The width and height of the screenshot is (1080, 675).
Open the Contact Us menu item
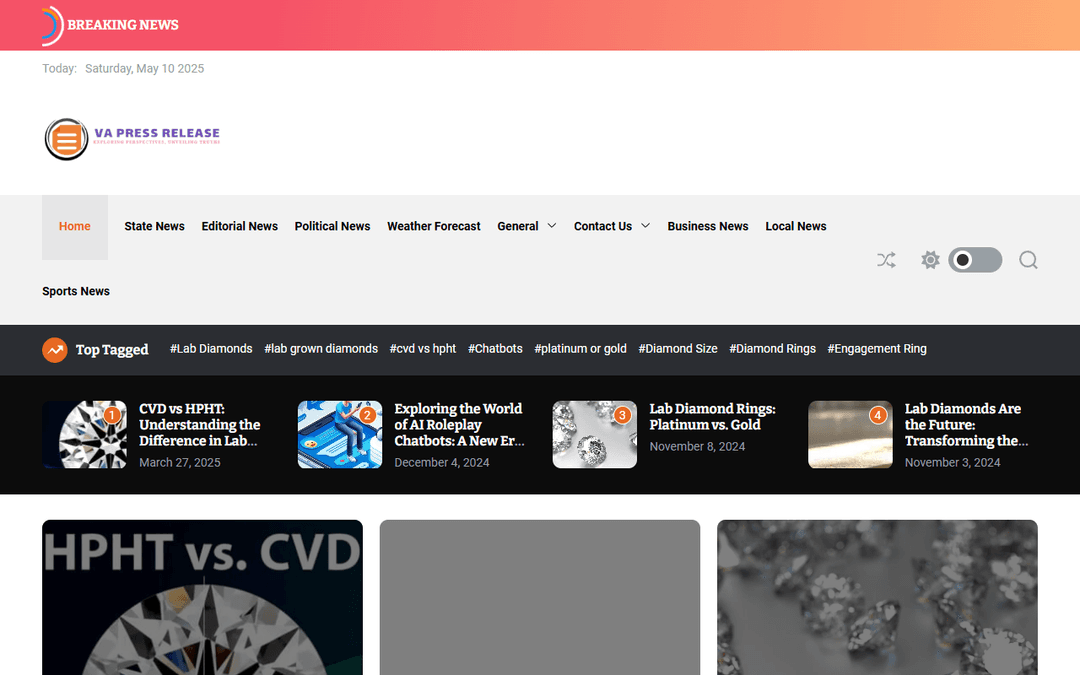click(x=603, y=227)
